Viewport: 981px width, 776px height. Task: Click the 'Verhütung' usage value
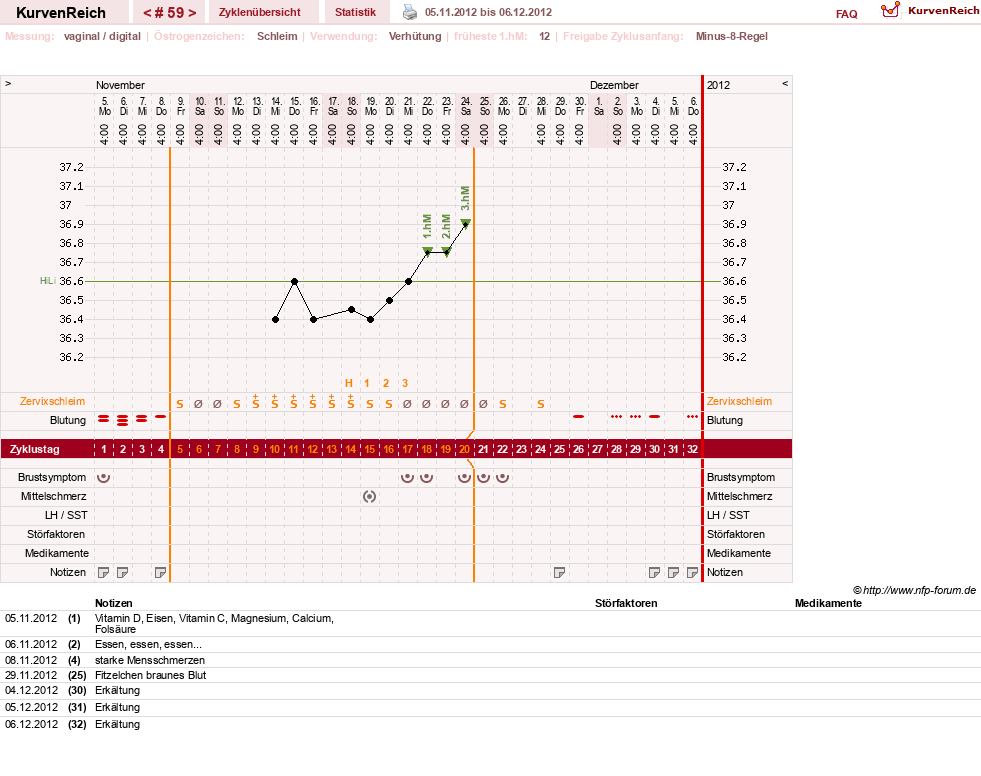tap(415, 36)
